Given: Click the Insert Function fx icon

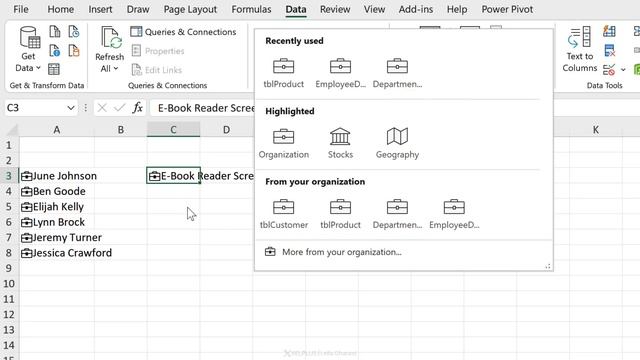Looking at the screenshot, I should 138,108.
